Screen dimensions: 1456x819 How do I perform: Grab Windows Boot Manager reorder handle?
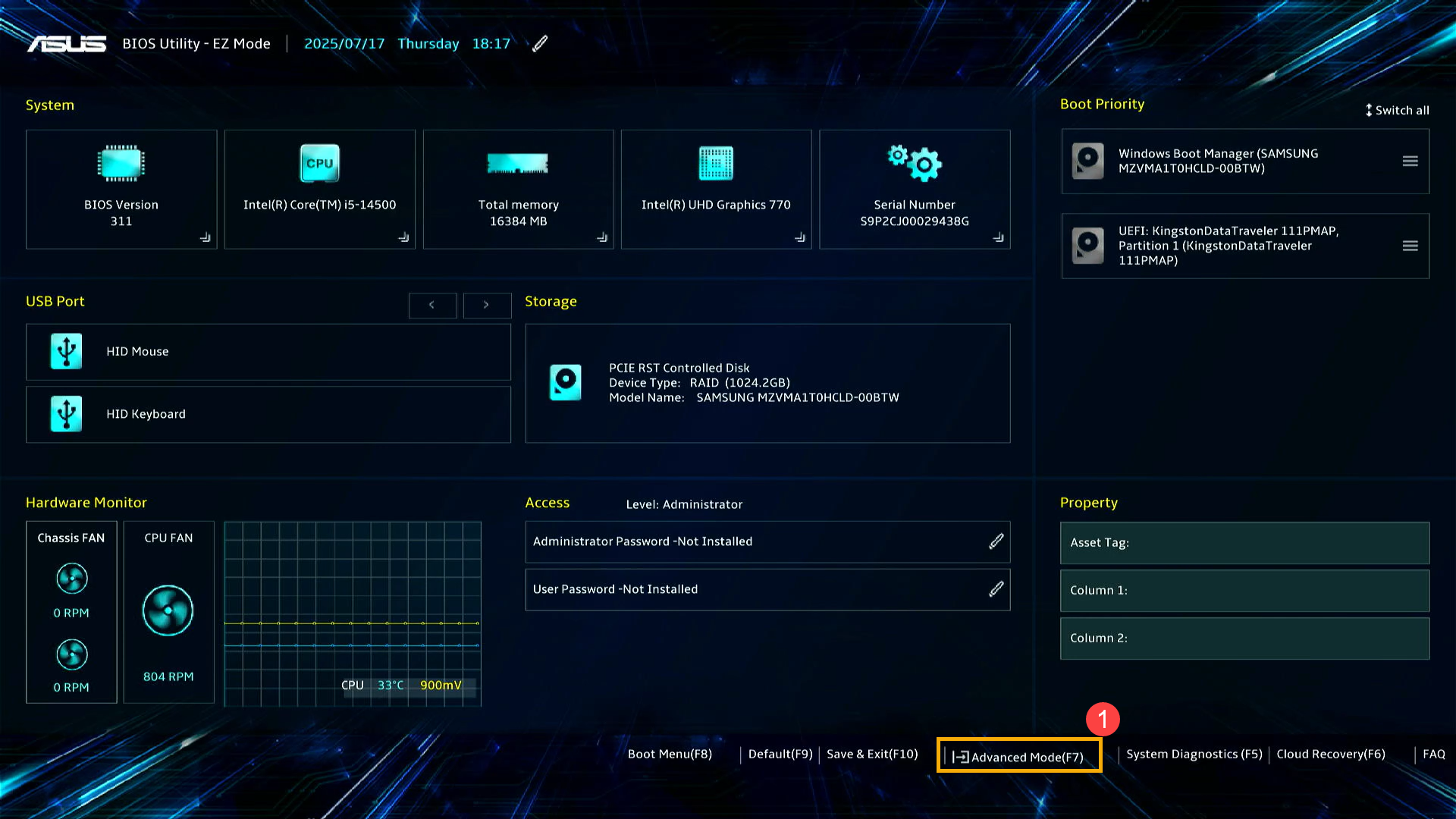(x=1410, y=162)
